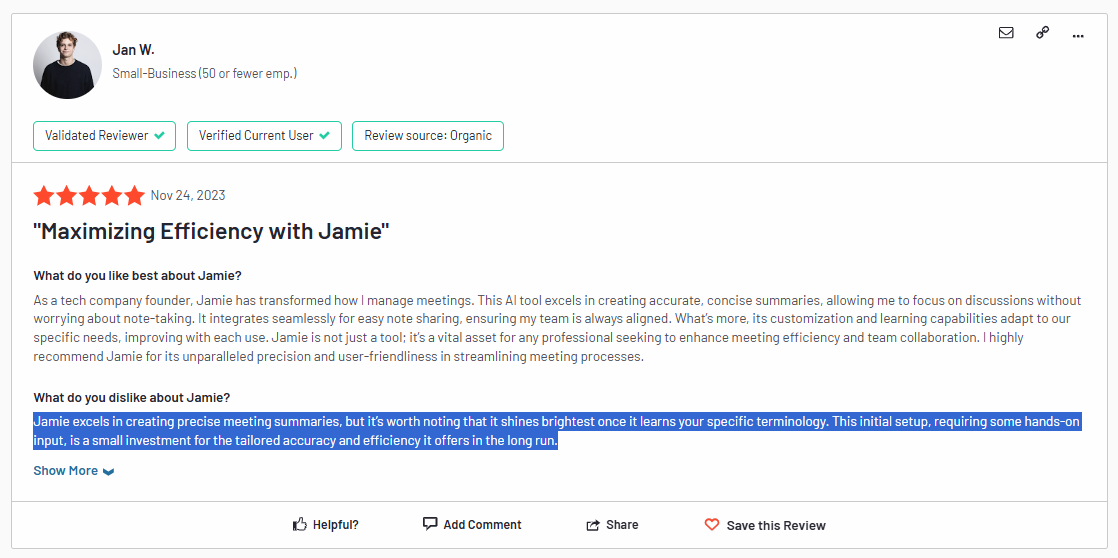1118x558 pixels.
Task: Click Save this Review text
Action: (x=776, y=526)
